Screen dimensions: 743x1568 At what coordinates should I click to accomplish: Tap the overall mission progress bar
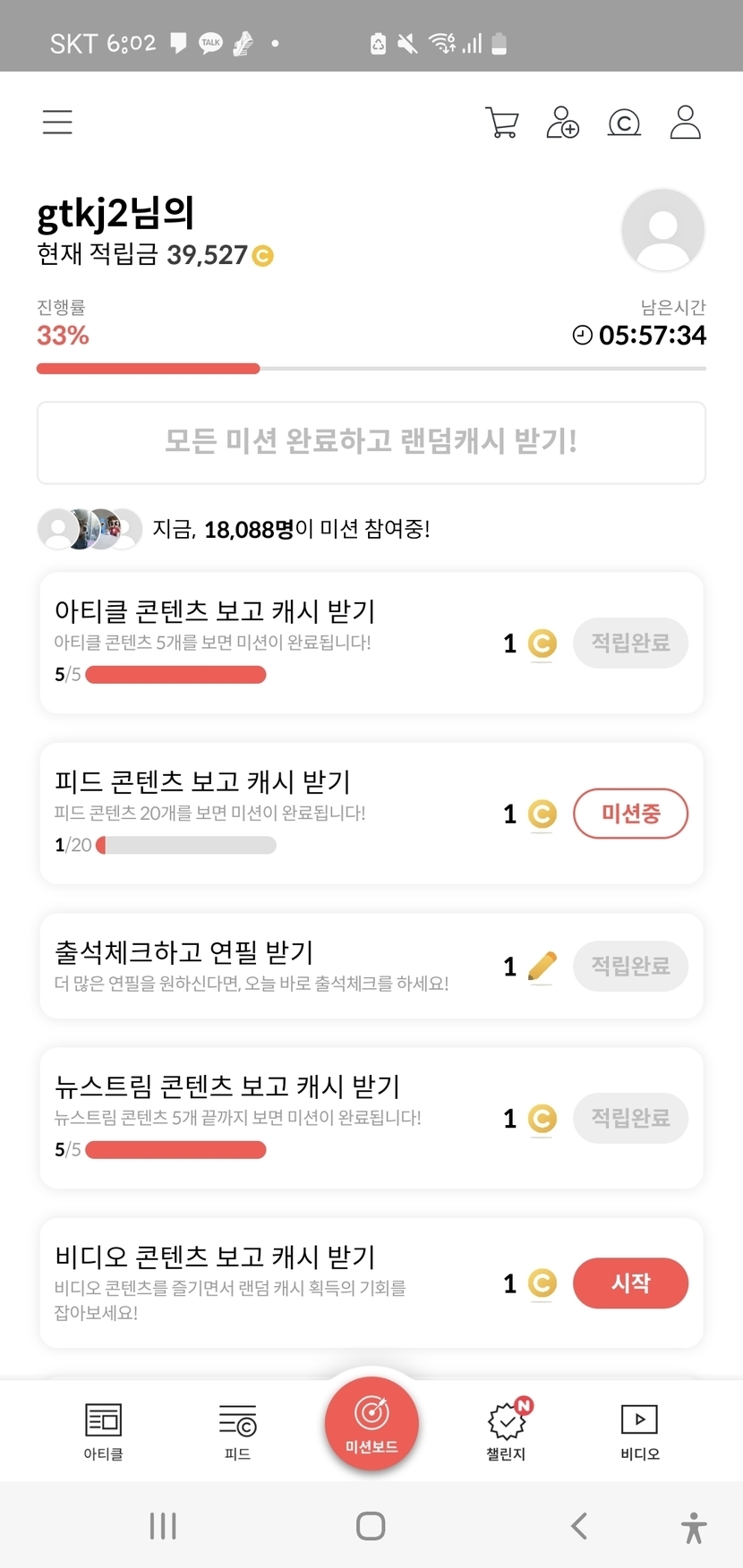click(371, 369)
